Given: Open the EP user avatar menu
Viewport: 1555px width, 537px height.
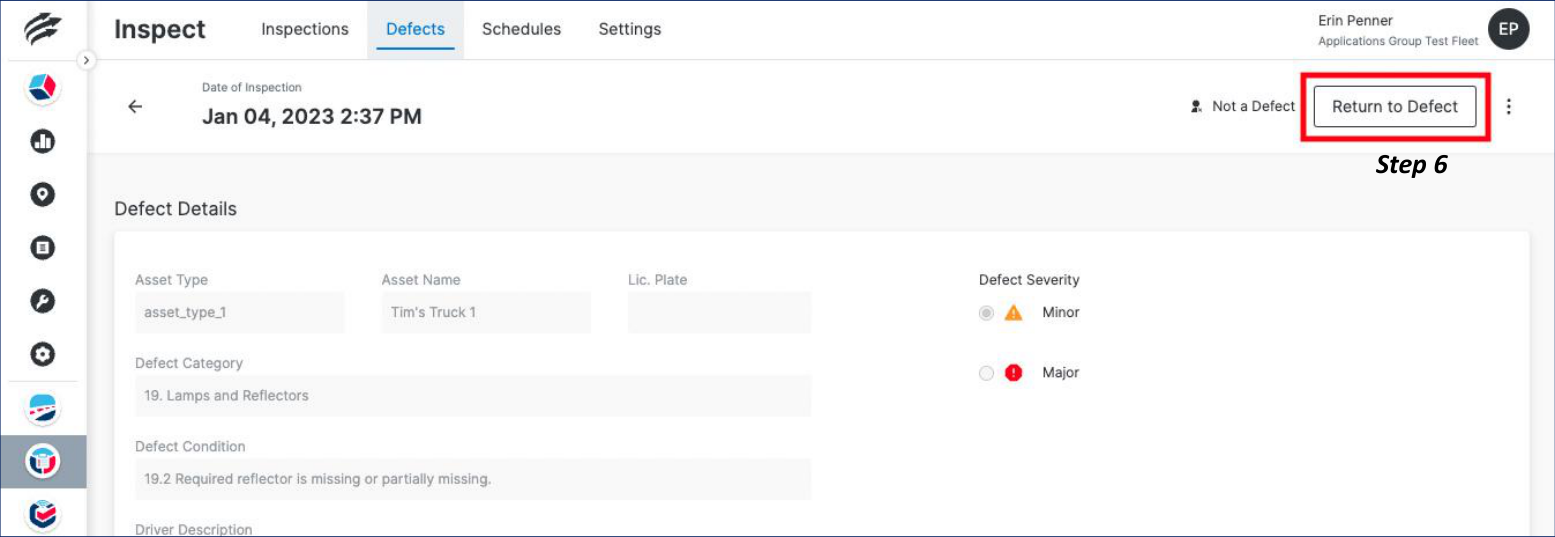Looking at the screenshot, I should click(x=1508, y=30).
